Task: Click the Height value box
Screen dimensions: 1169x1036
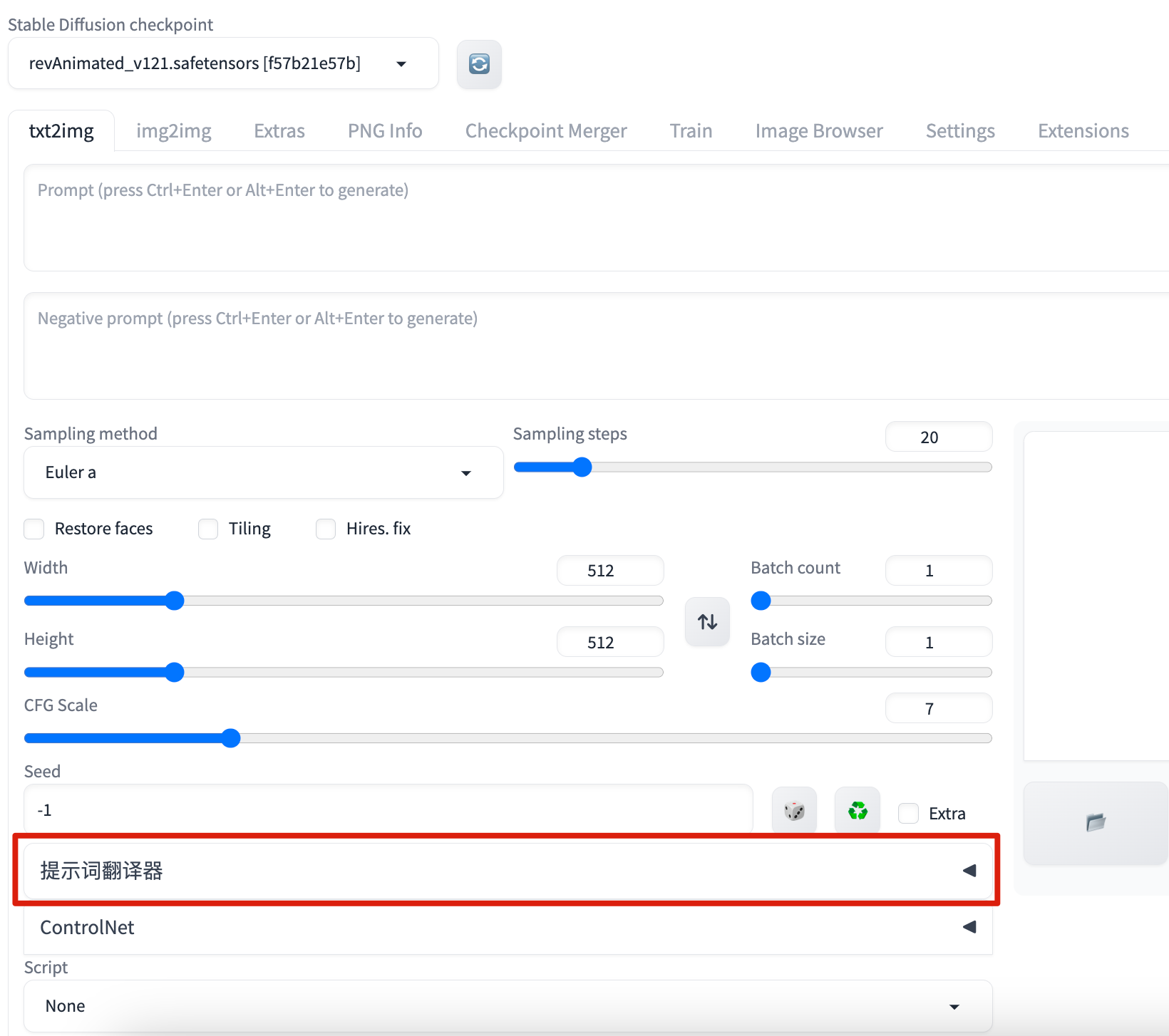Action: coord(610,642)
